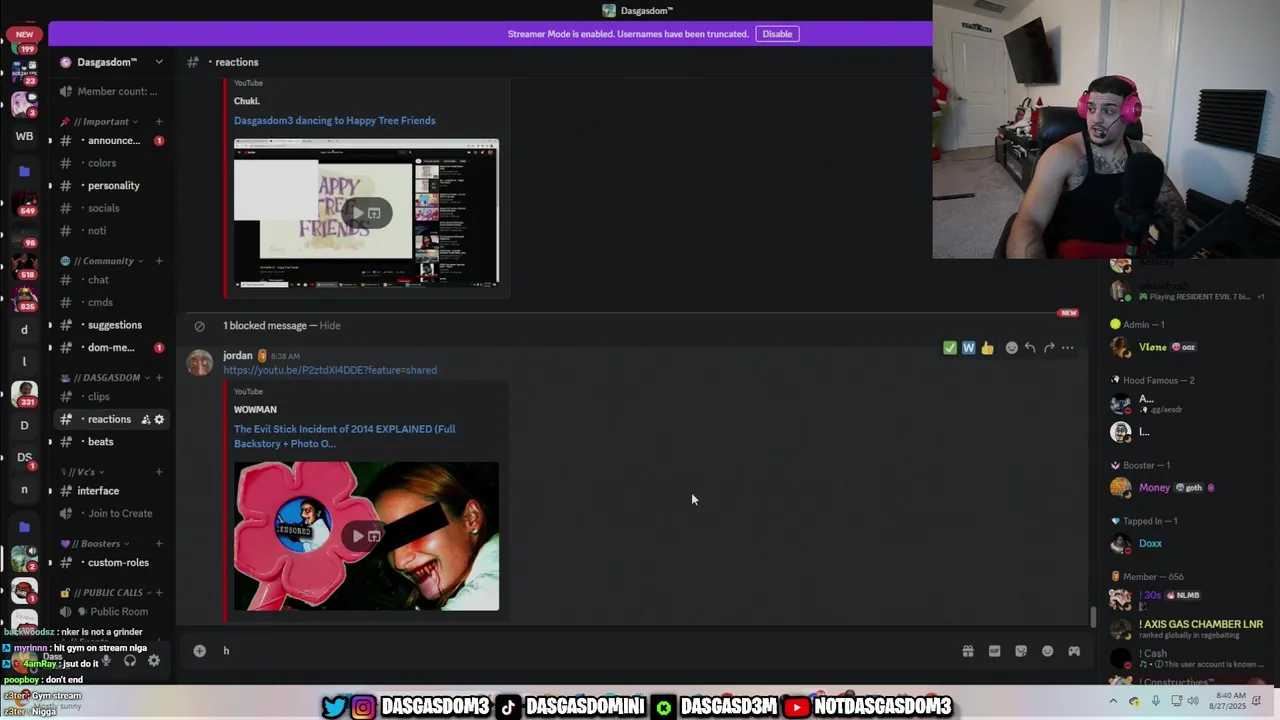
Task: Open the Evil Stick Incident video title link
Action: (345, 436)
